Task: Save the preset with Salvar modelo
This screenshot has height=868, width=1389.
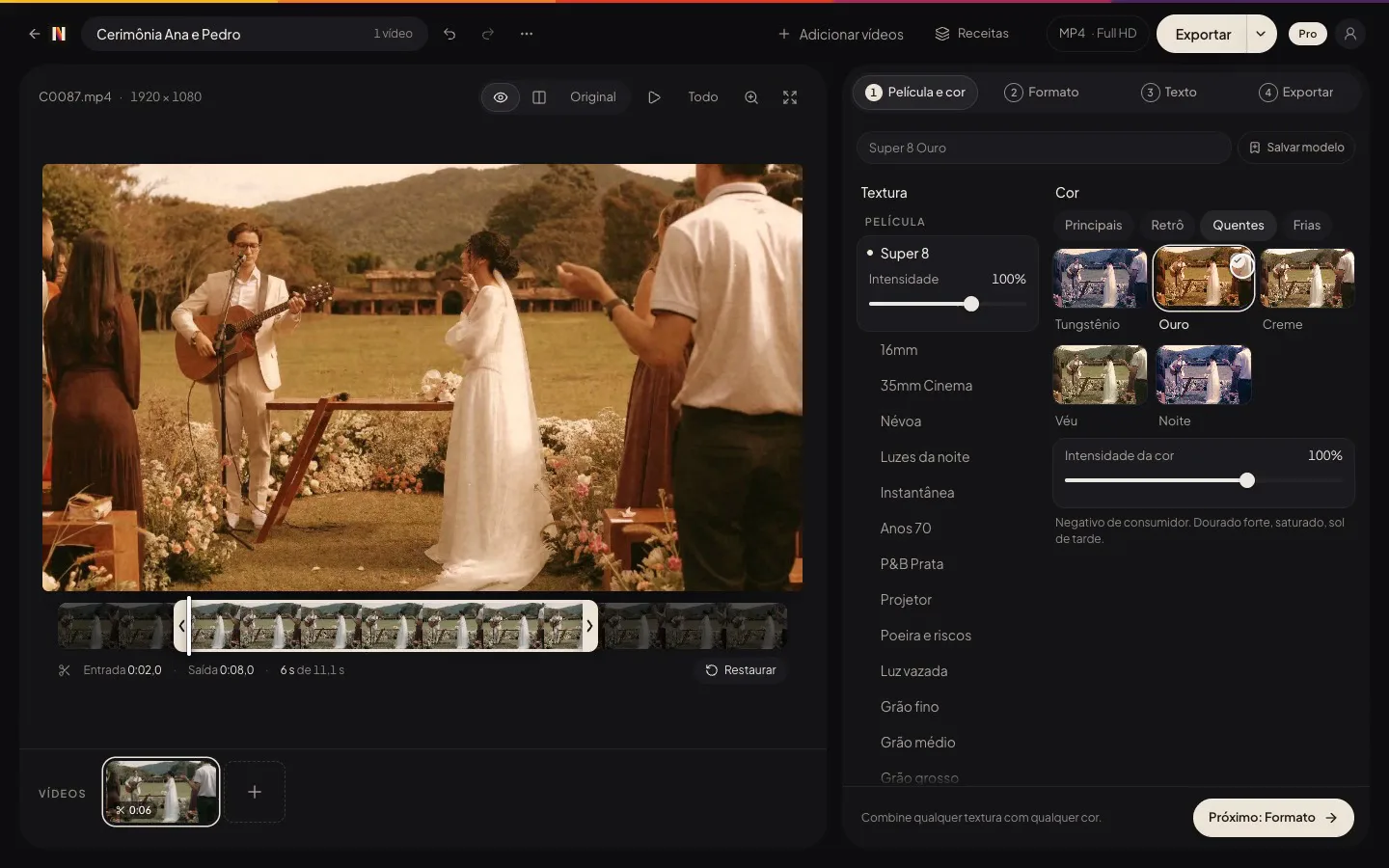Action: pos(1296,148)
